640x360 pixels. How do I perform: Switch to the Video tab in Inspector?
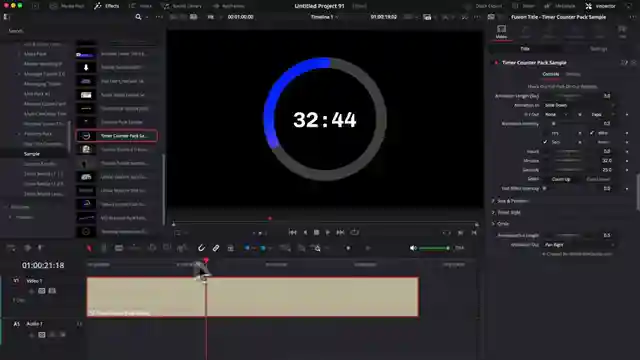(501, 32)
